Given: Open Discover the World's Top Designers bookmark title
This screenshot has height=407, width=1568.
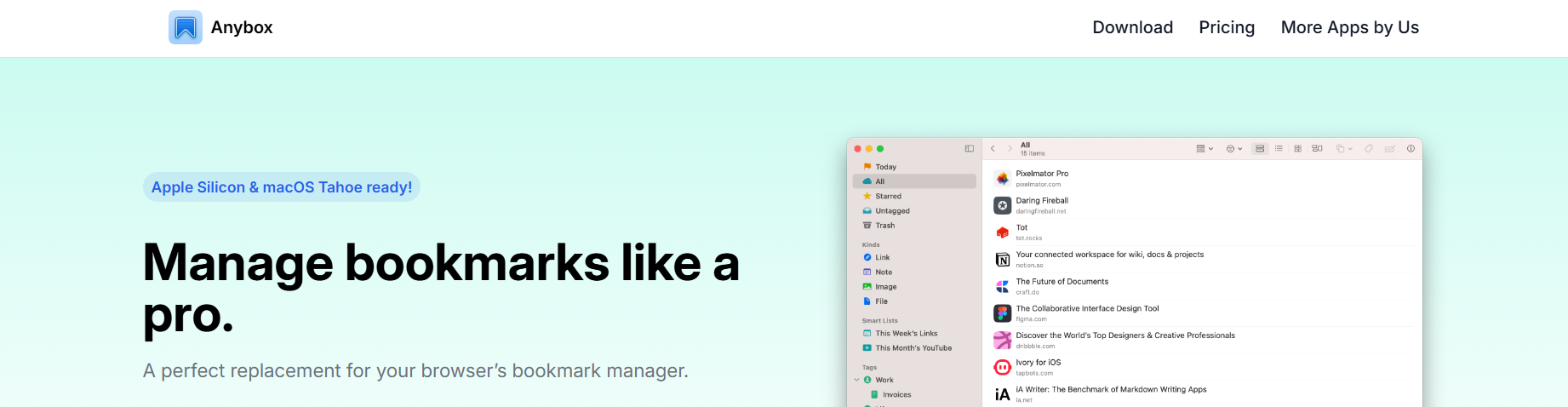Looking at the screenshot, I should 1125,335.
